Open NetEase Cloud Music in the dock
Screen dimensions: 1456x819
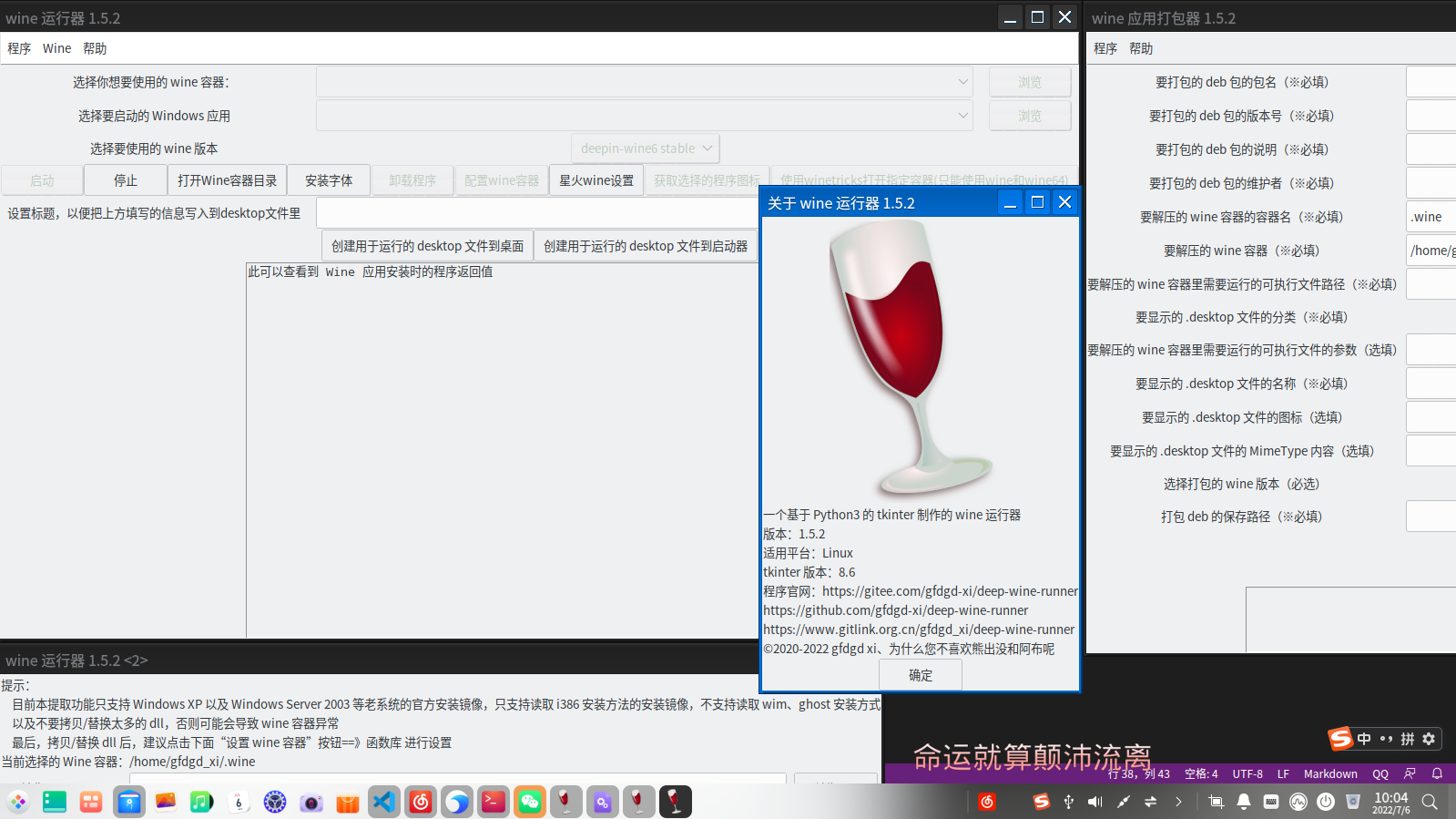click(x=421, y=802)
